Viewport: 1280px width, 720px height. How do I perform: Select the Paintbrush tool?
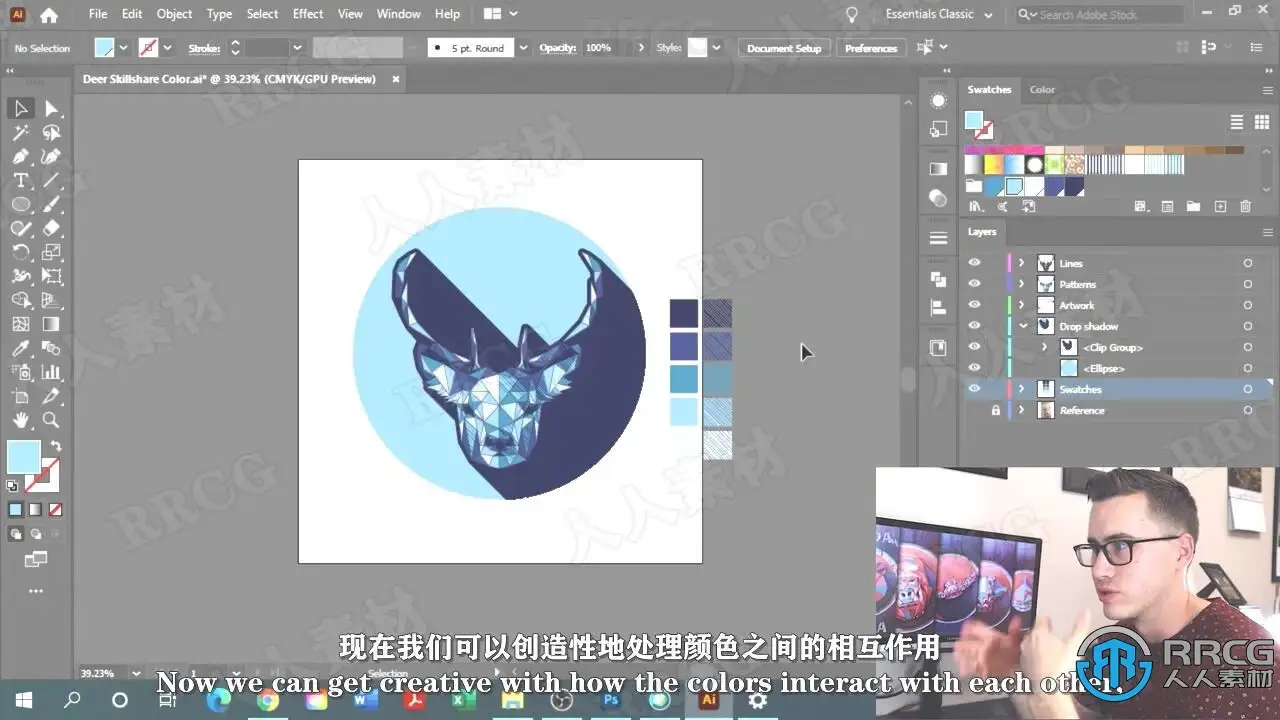pyautogui.click(x=51, y=205)
